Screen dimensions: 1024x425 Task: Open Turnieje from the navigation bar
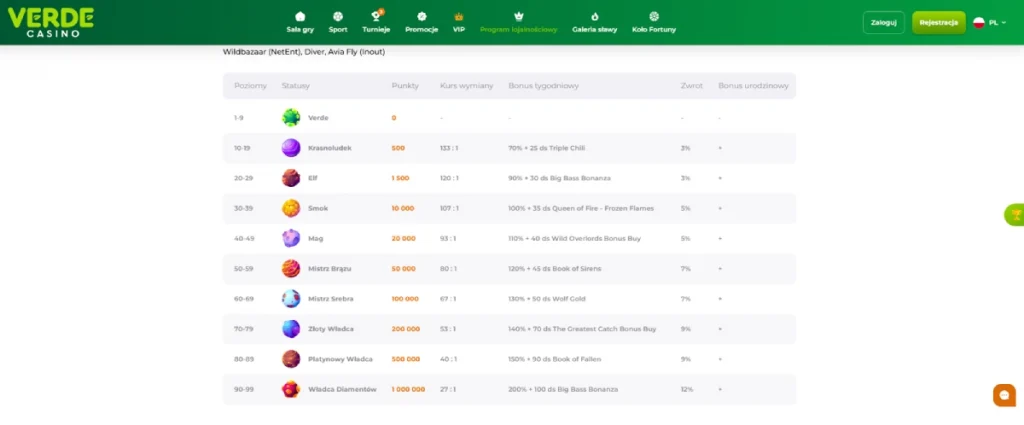click(376, 23)
